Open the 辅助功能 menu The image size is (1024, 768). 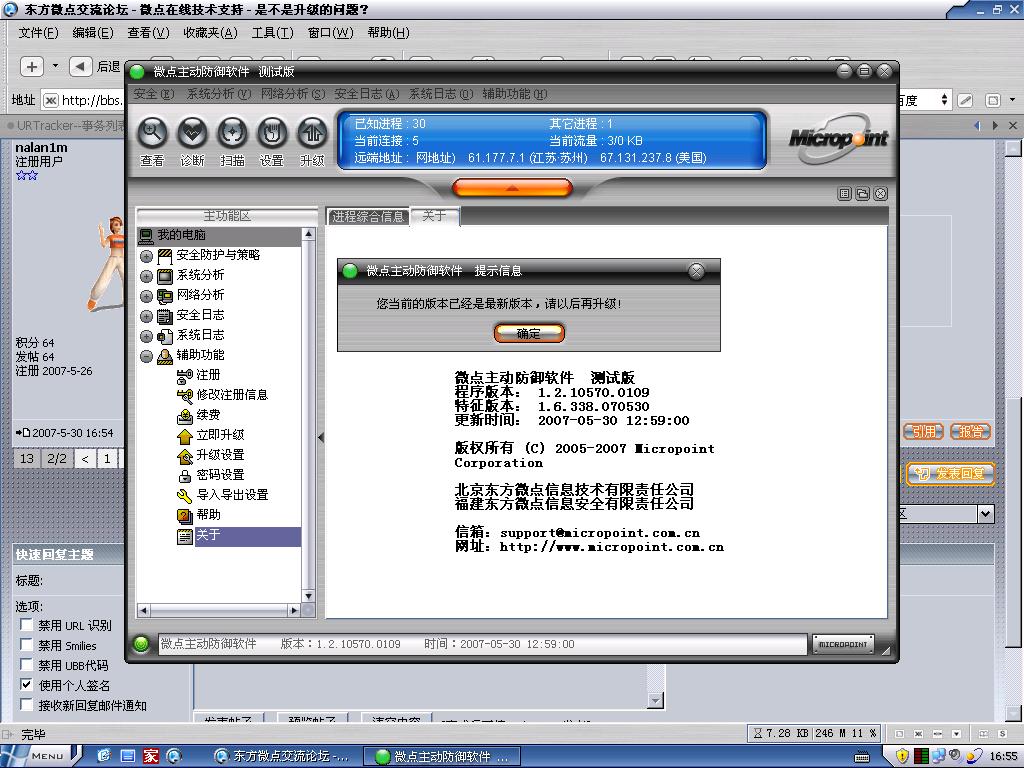click(515, 94)
